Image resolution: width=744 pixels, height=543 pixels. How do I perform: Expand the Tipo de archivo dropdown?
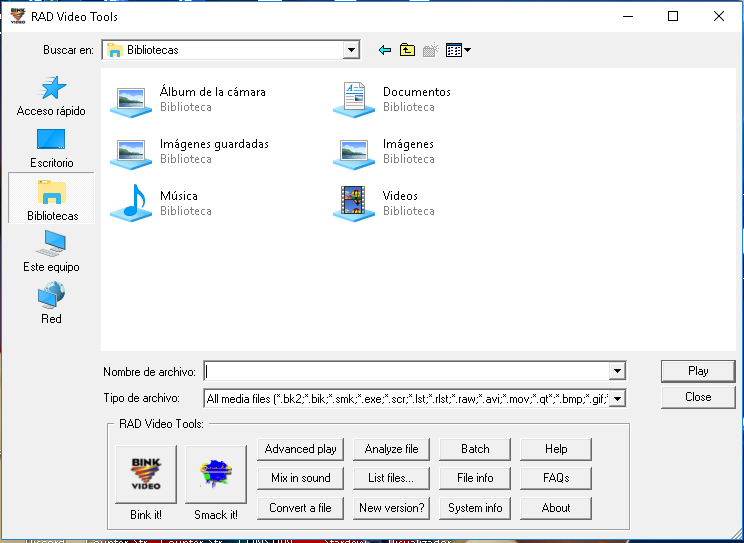pos(617,399)
